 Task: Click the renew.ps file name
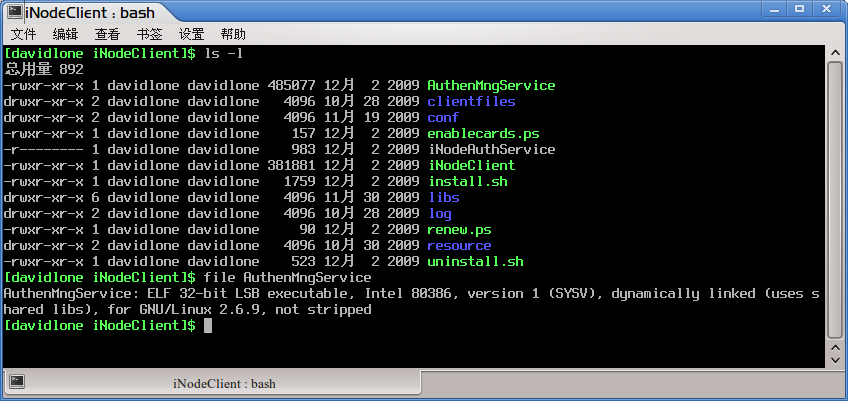459,229
